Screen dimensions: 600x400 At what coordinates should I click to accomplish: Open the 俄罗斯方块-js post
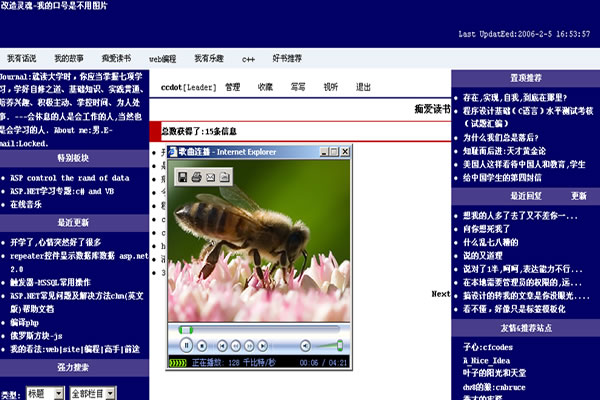(36, 336)
